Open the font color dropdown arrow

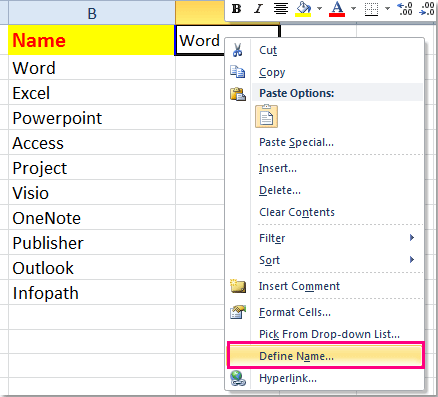[354, 8]
